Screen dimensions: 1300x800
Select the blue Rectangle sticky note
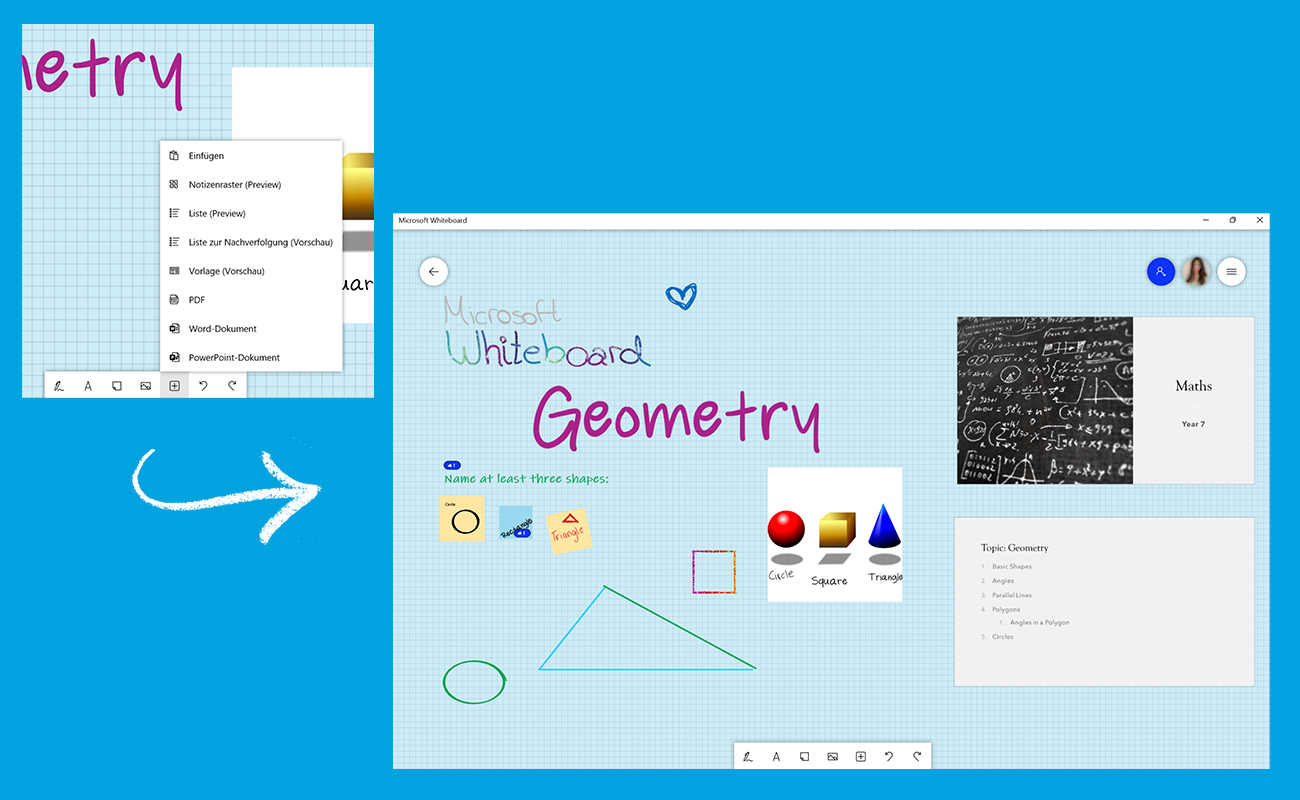(515, 523)
